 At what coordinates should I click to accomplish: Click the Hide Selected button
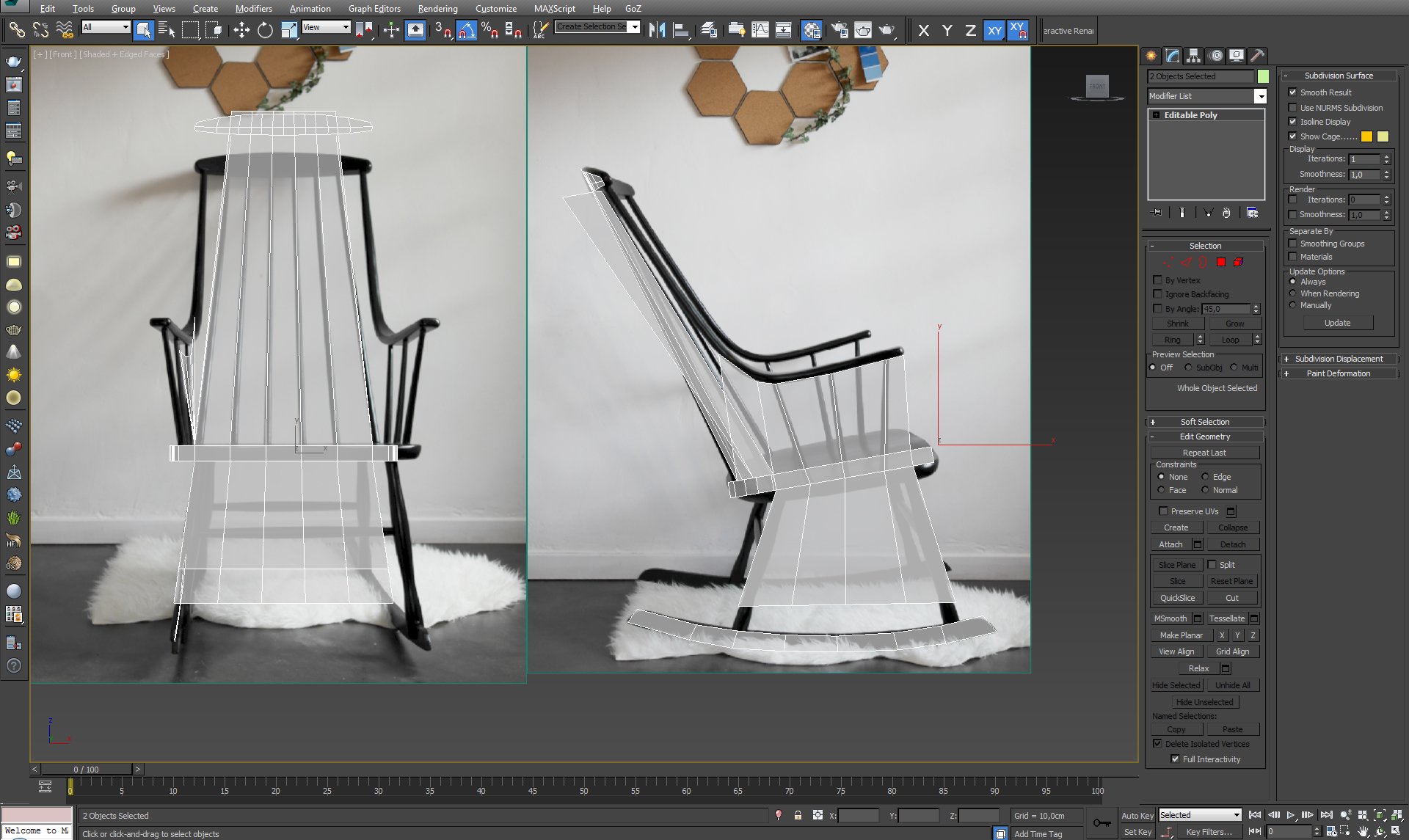pos(1176,685)
